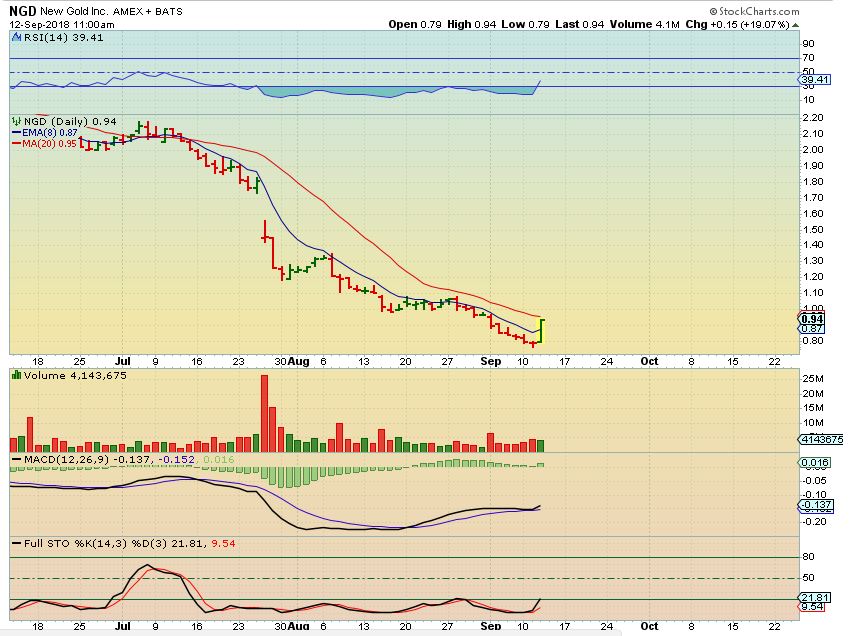Click the New Gold Inc. company name
The width and height of the screenshot is (859, 636).
click(74, 11)
